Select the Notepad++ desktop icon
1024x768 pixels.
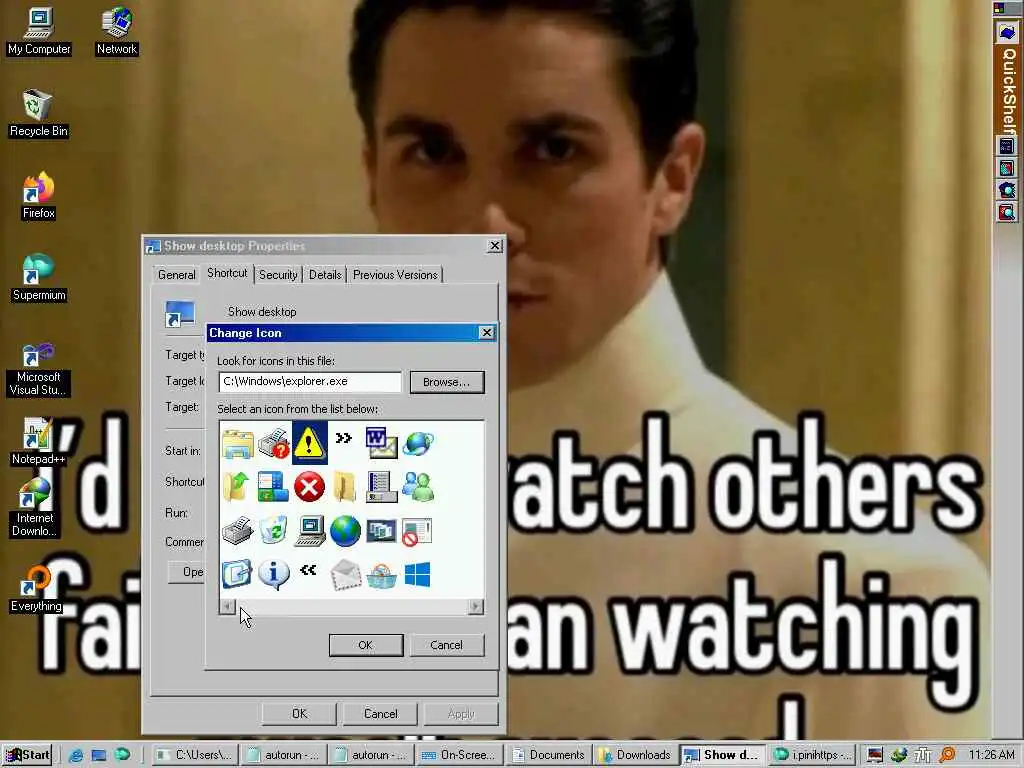[x=39, y=441]
